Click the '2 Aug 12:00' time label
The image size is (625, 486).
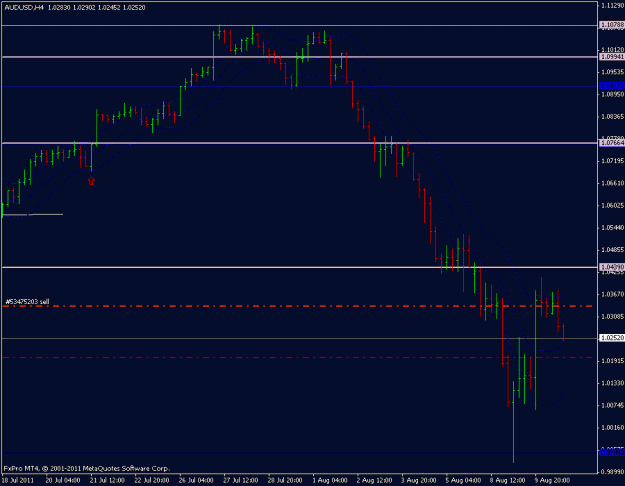coord(374,480)
